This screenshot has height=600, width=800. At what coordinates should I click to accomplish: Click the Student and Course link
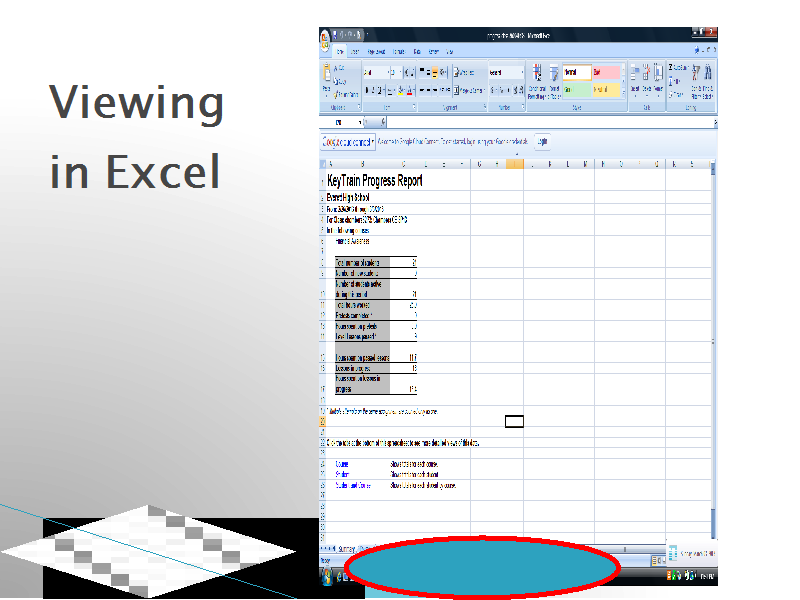(x=353, y=485)
